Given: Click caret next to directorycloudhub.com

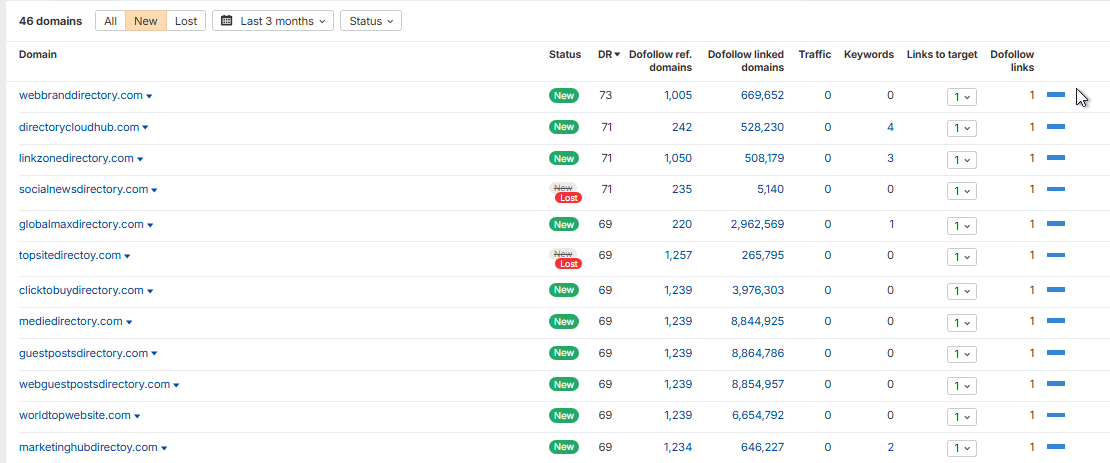Looking at the screenshot, I should [145, 128].
